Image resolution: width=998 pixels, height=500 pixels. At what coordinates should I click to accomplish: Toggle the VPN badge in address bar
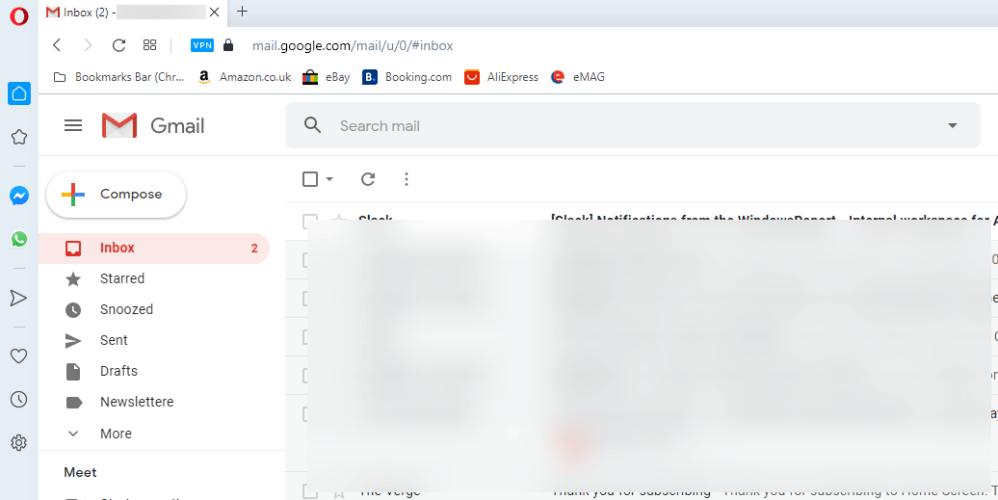202,45
